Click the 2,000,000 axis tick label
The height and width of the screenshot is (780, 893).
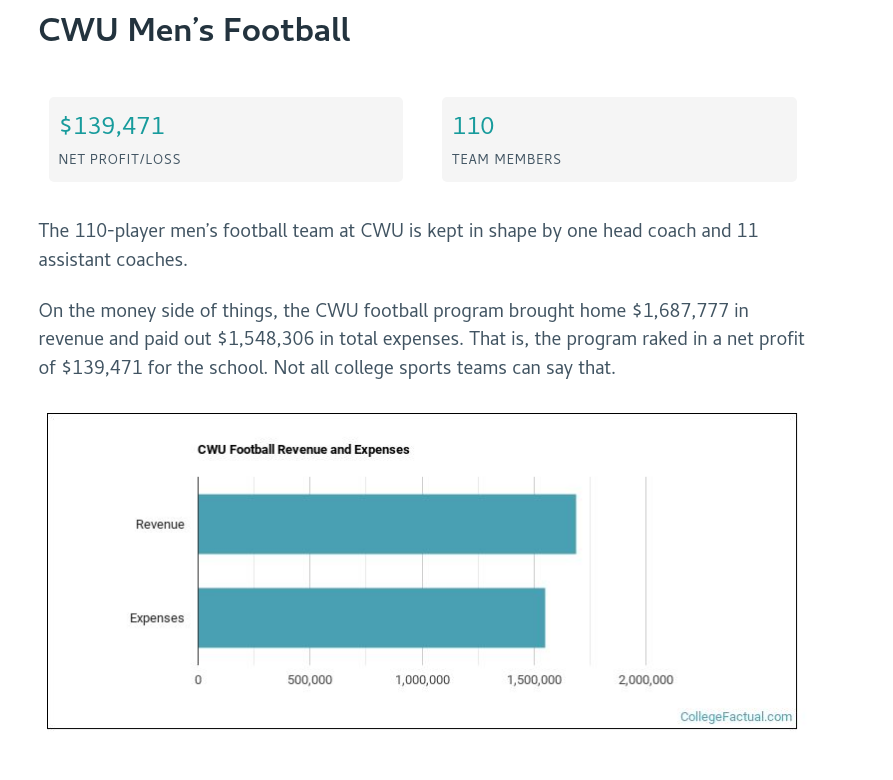click(x=646, y=680)
